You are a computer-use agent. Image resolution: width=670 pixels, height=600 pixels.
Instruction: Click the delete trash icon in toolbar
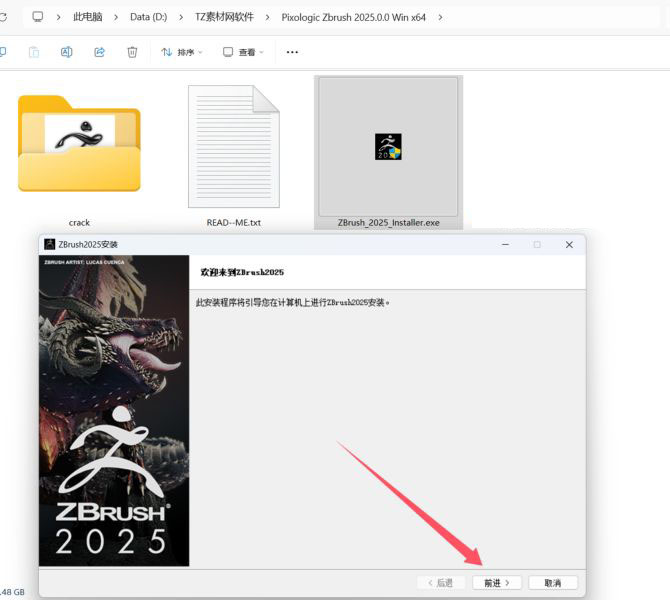point(132,52)
